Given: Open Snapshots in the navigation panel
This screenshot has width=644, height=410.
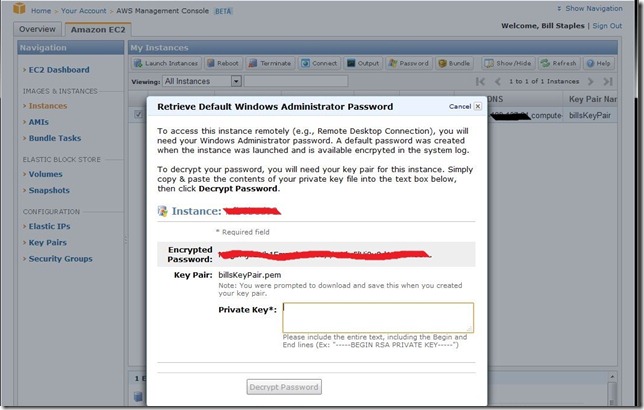Looking at the screenshot, I should click(x=49, y=190).
